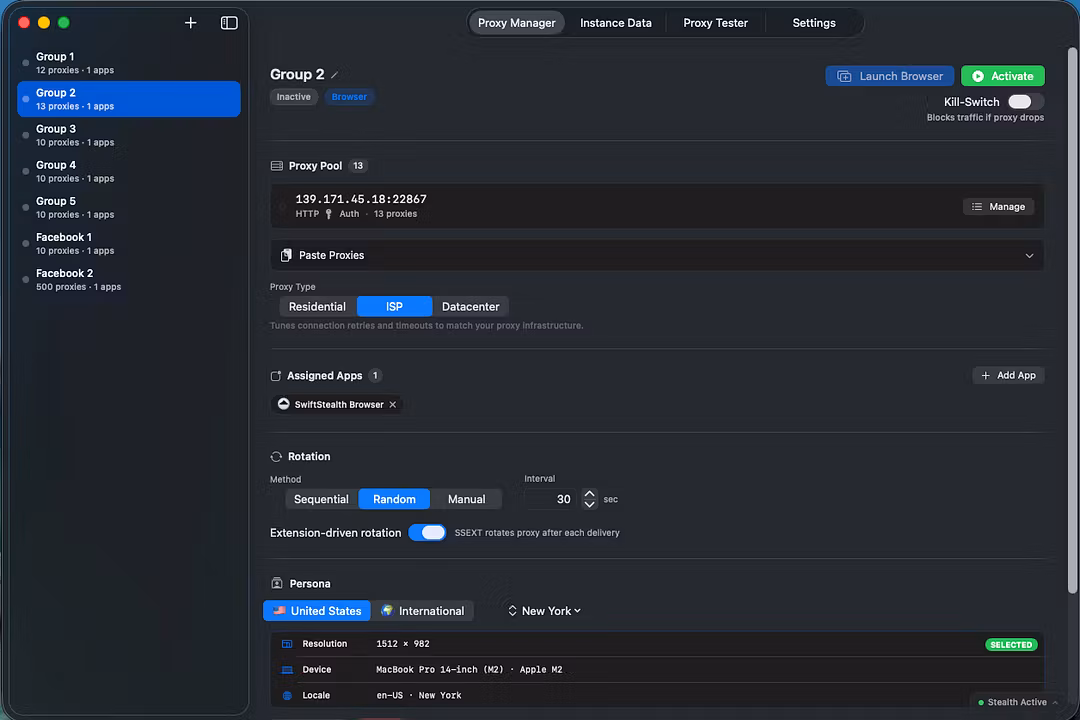Choose Random rotation method
The width and height of the screenshot is (1080, 720).
(394, 500)
